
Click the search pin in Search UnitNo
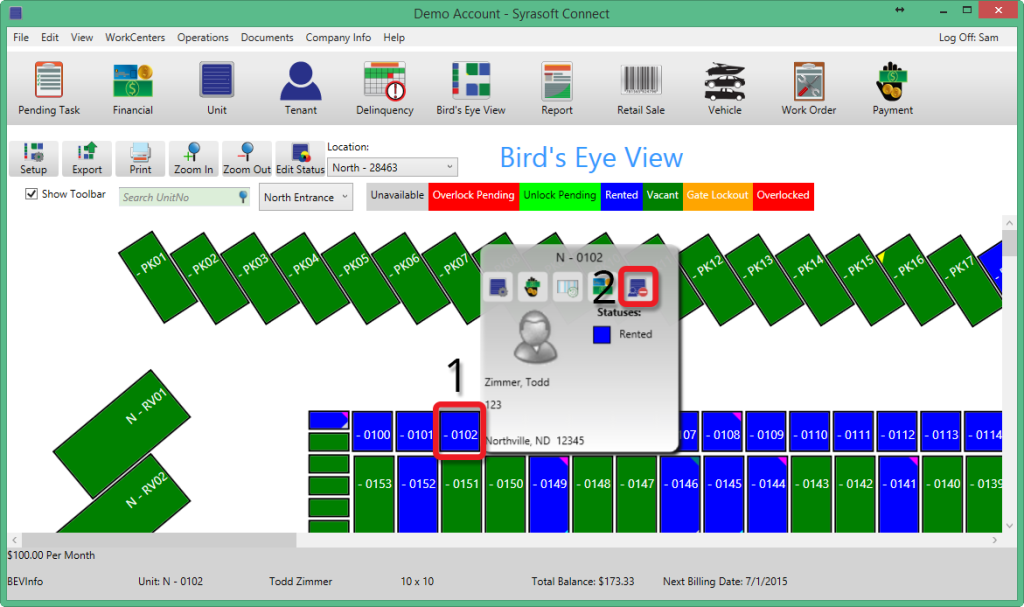(243, 196)
